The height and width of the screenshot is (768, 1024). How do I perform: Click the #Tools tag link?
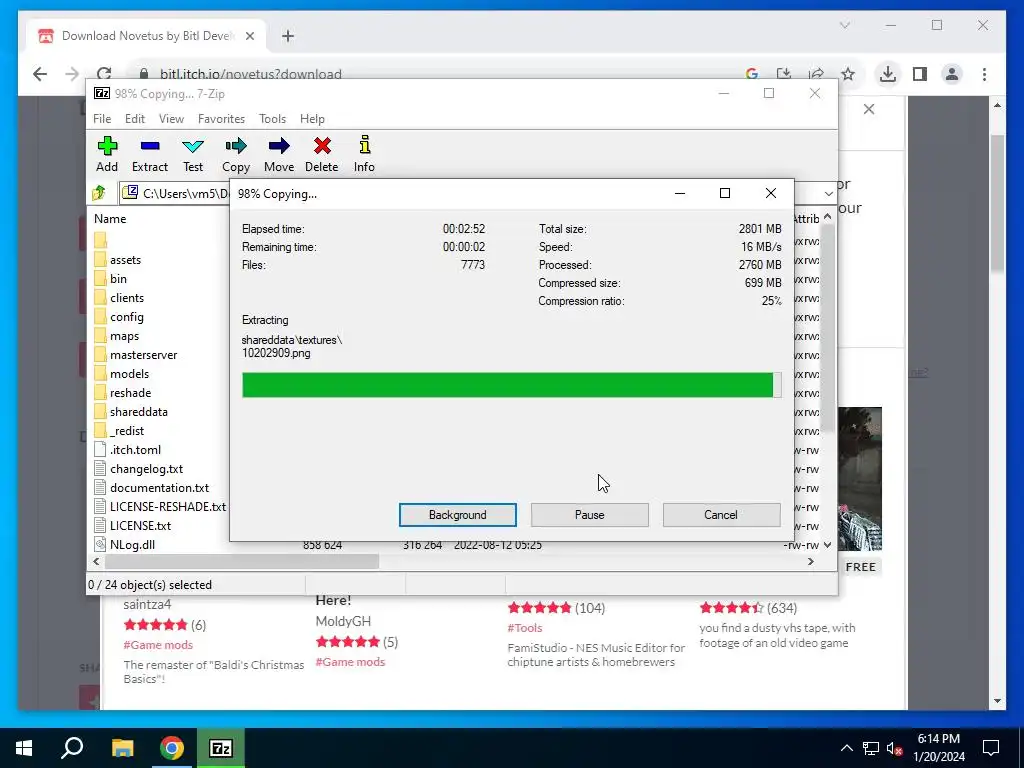pyautogui.click(x=525, y=628)
